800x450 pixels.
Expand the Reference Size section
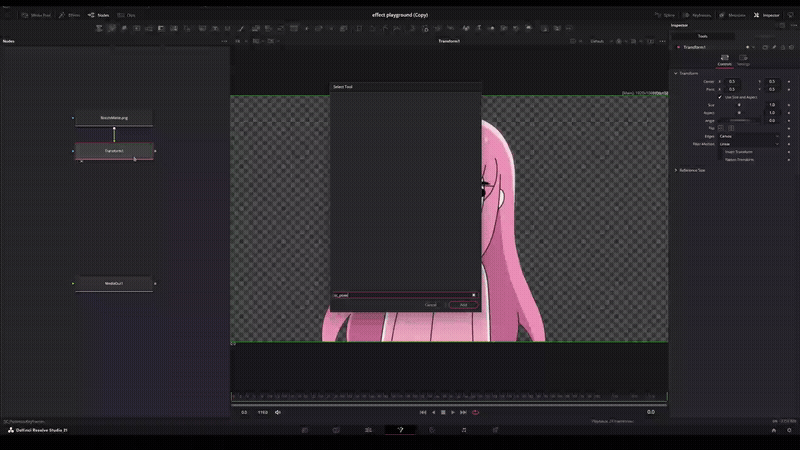[676, 170]
